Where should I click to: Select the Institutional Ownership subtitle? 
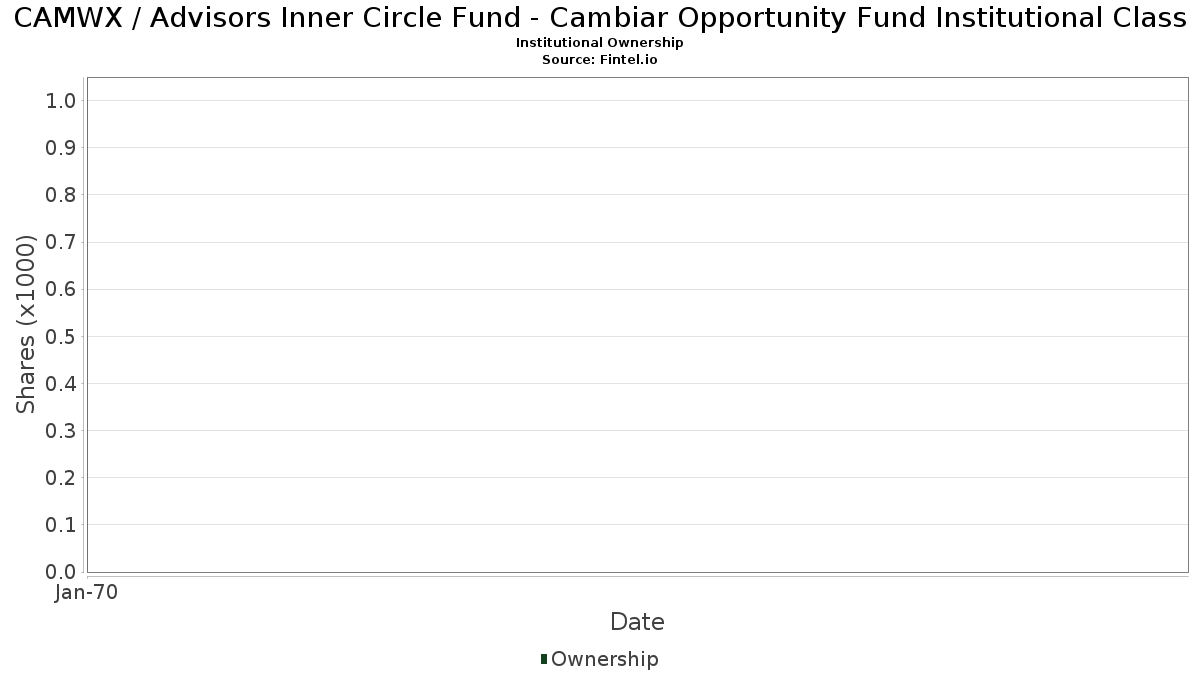[x=600, y=43]
